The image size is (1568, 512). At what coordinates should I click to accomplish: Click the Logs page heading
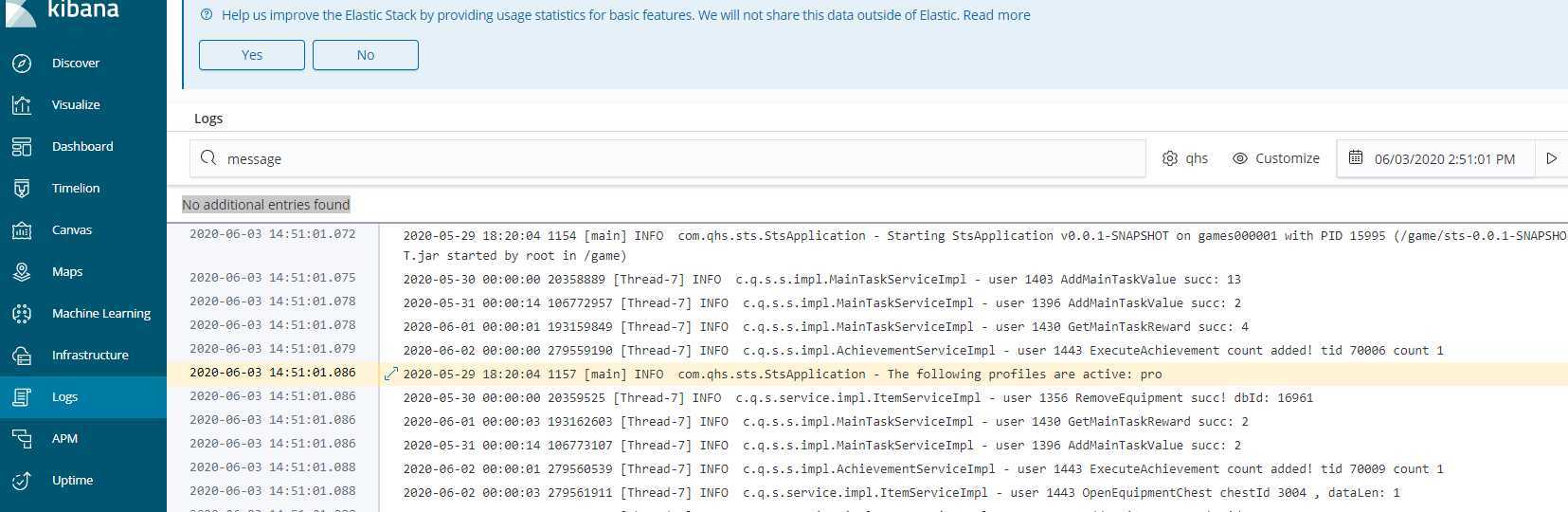[208, 119]
